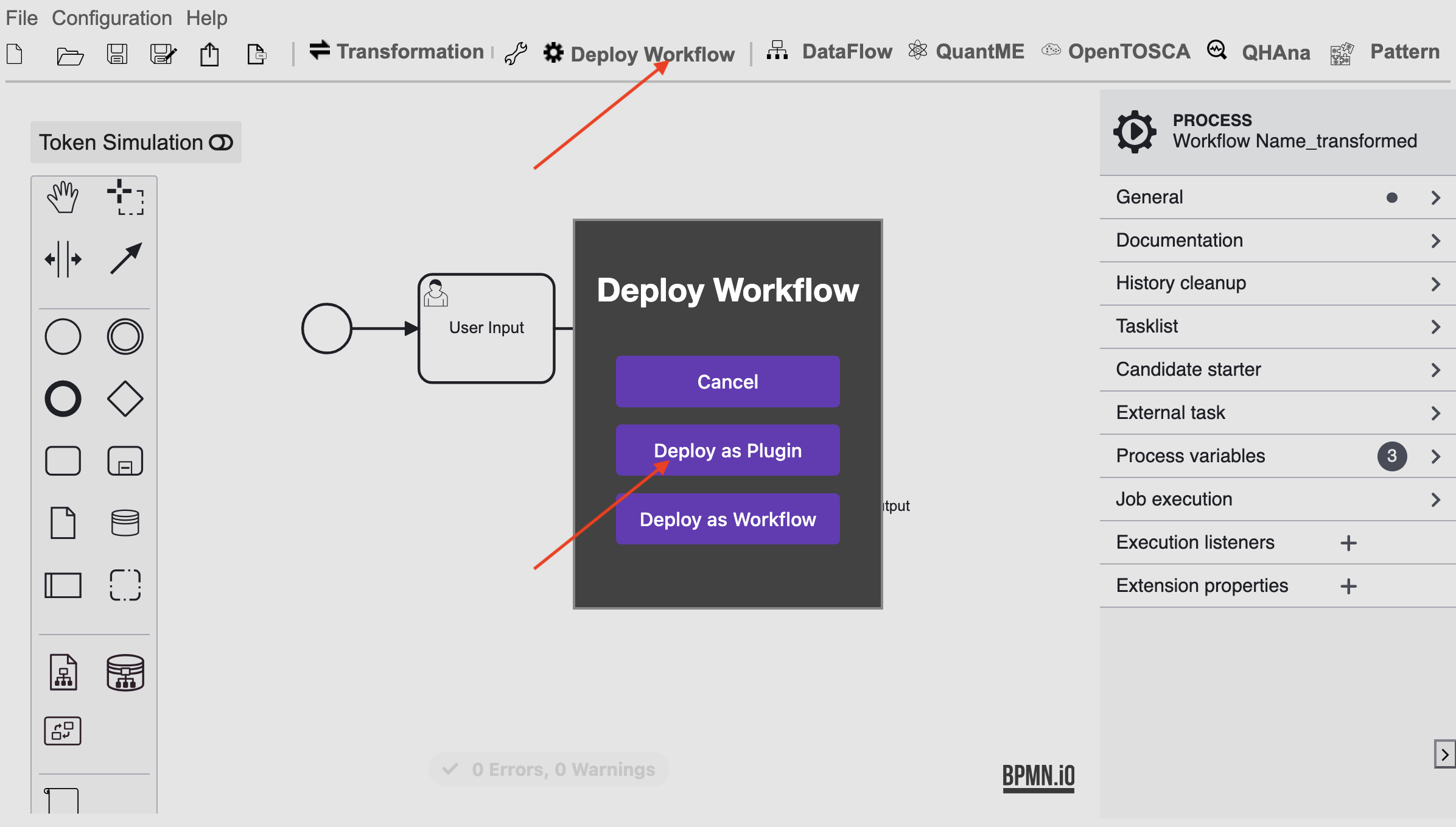Open the QuantME plugin menu
This screenshot has width=1456, height=827.
966,52
